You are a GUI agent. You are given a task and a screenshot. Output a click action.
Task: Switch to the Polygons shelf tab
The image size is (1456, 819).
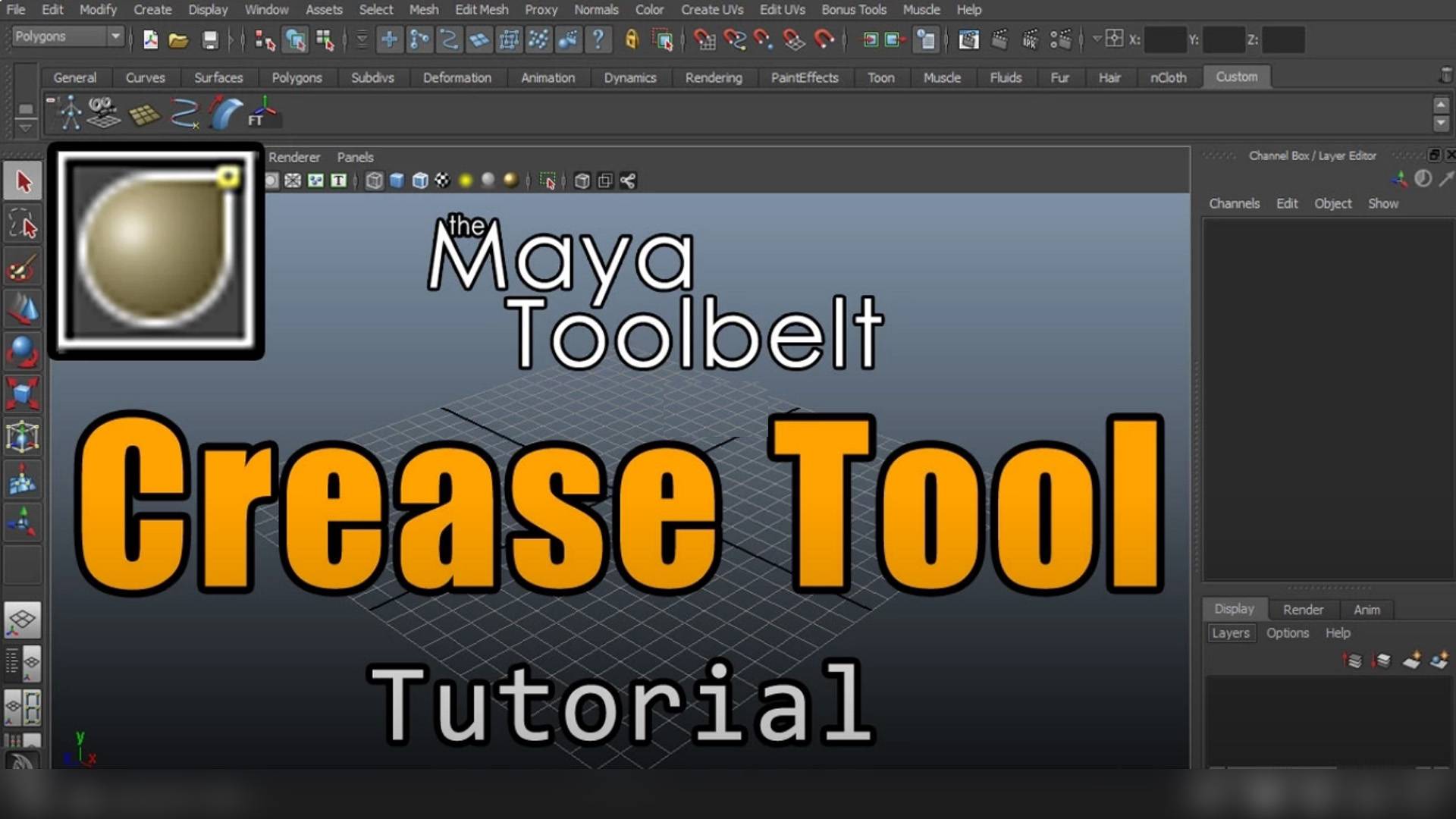[297, 77]
